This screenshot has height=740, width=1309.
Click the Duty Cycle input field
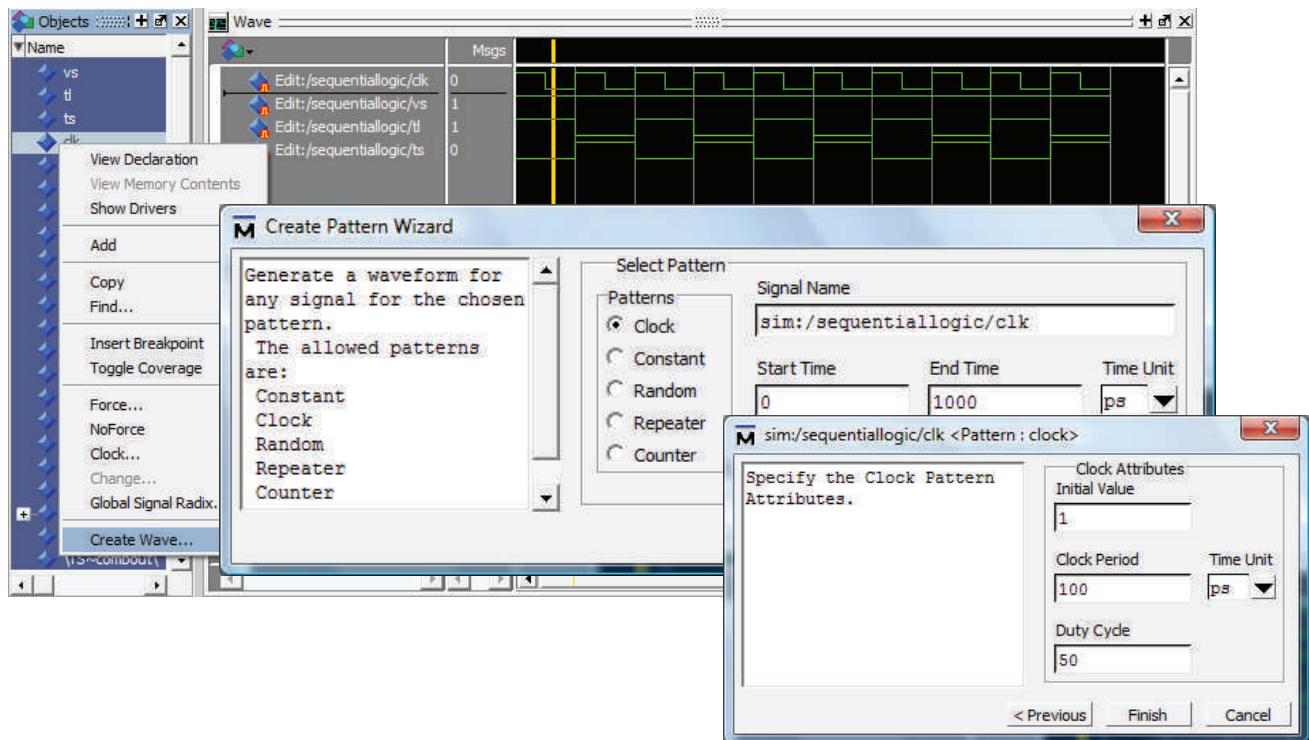click(x=1122, y=661)
